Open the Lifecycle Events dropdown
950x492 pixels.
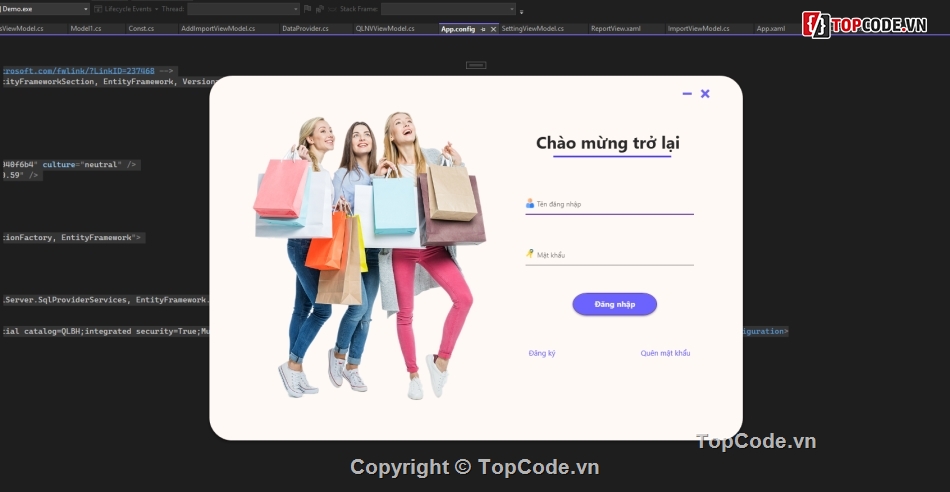pyautogui.click(x=126, y=9)
